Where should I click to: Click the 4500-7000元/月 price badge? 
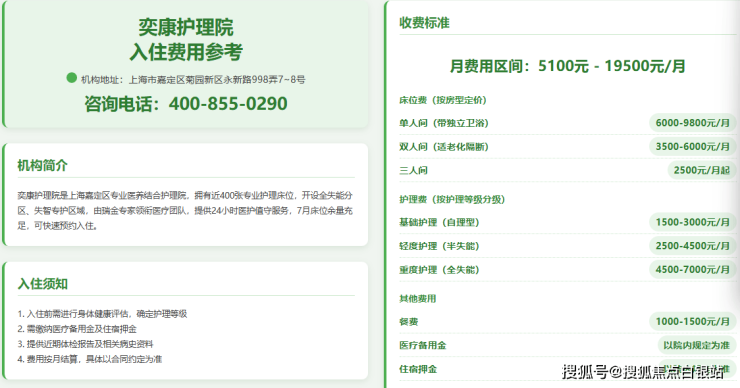pyautogui.click(x=692, y=269)
